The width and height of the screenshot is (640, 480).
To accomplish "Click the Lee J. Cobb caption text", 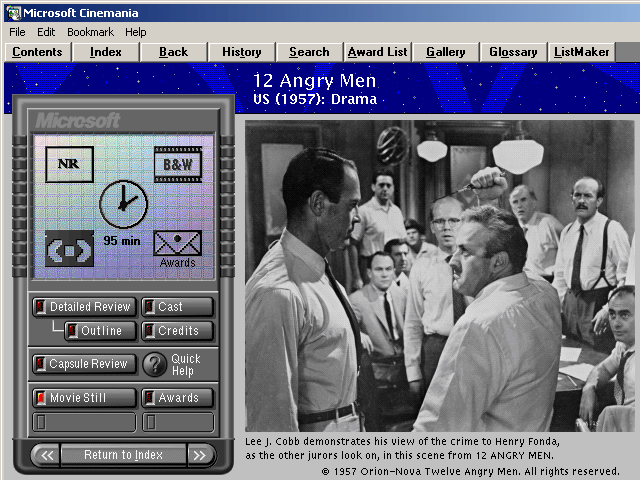I will click(x=402, y=449).
